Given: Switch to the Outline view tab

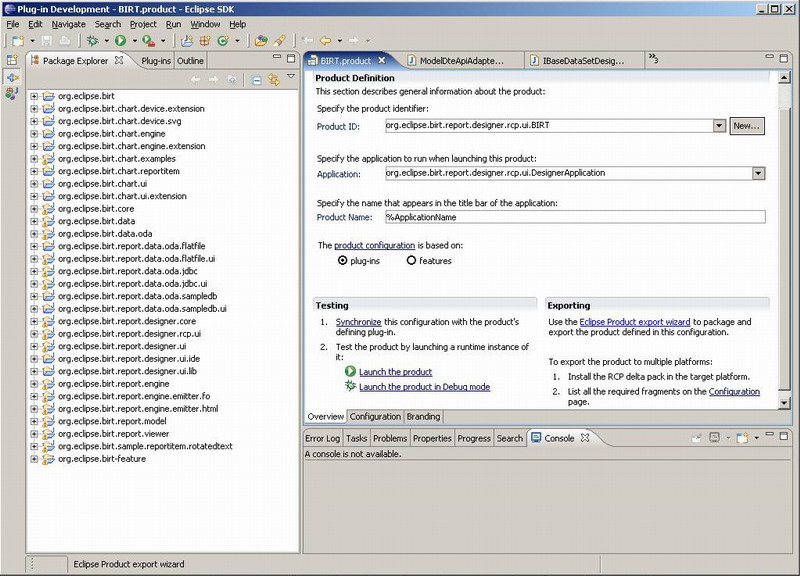Looking at the screenshot, I should (x=190, y=61).
